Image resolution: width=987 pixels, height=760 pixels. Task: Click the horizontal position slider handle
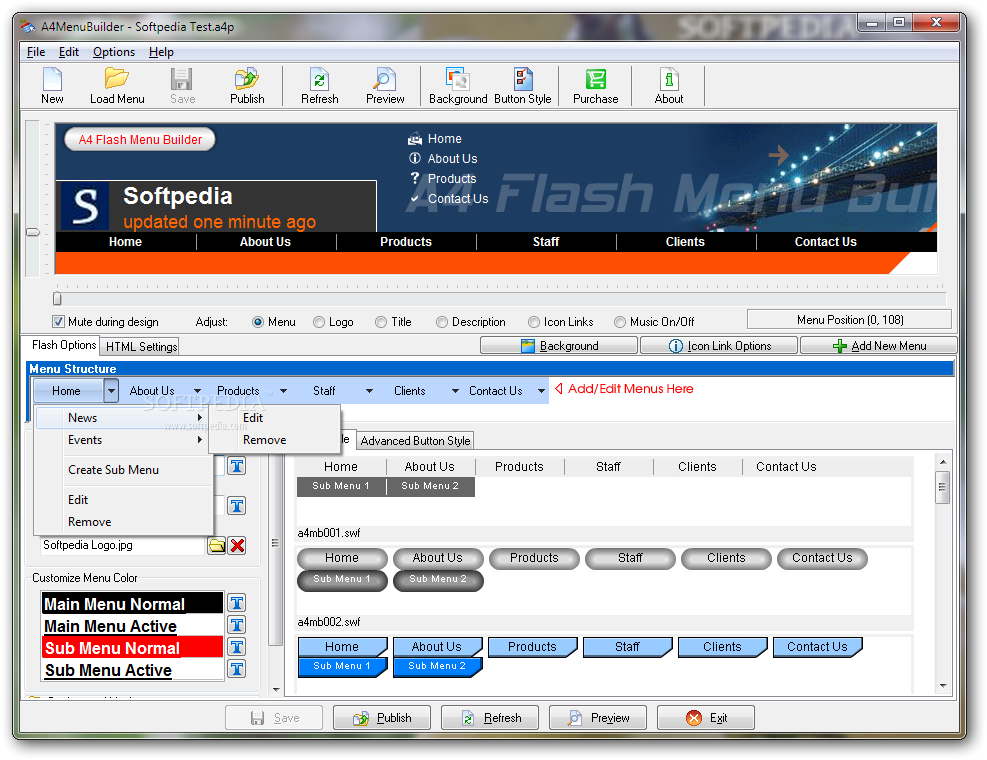57,298
